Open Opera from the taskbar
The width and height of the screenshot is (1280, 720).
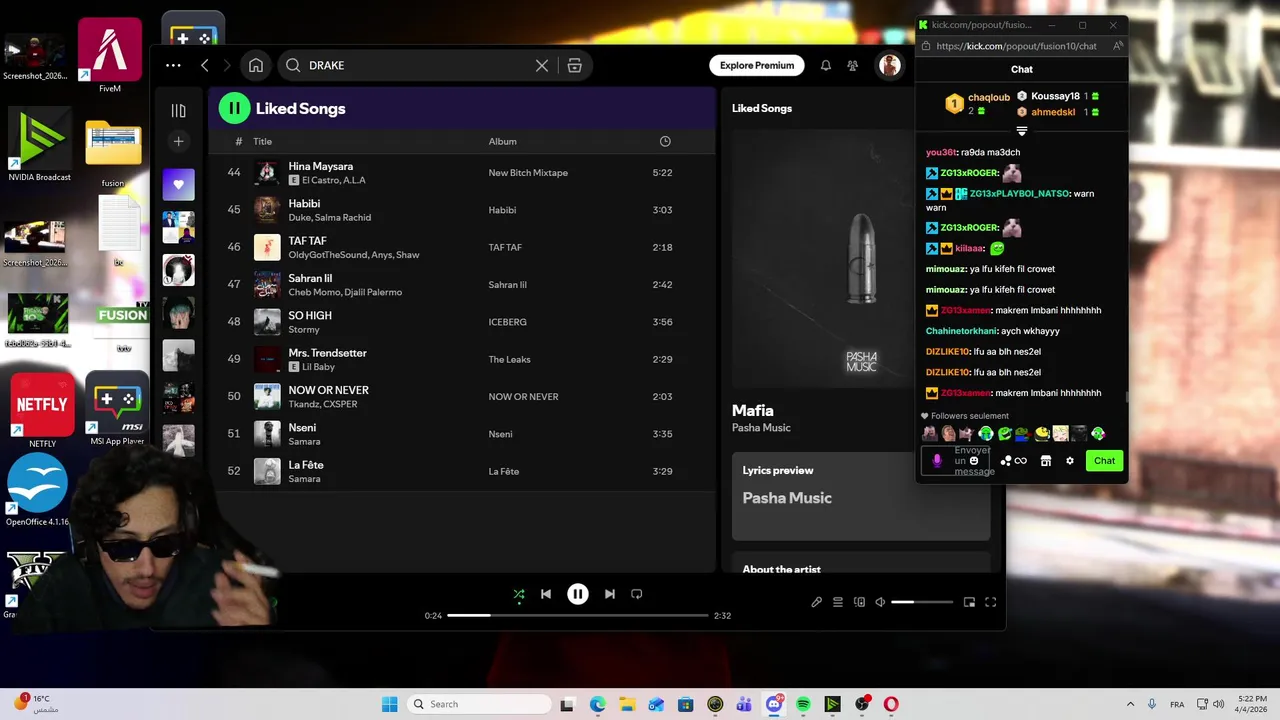click(891, 704)
